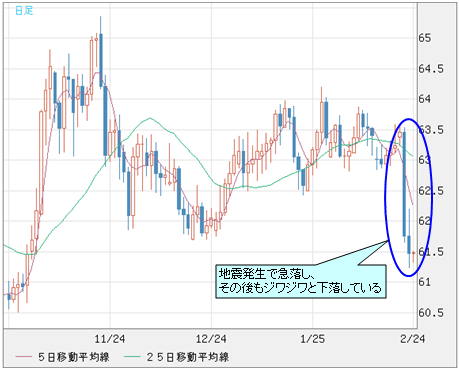Screen dimensions: 459x371
Task: Click the ２５日移動平均線 legend entry
Action: pos(176,357)
